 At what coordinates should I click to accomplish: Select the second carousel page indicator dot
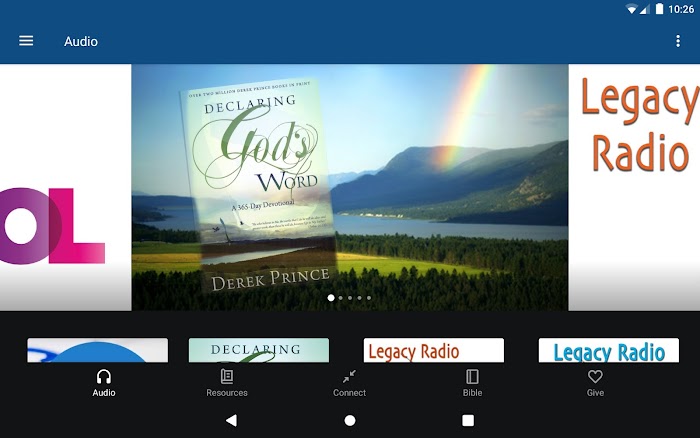coord(341,298)
